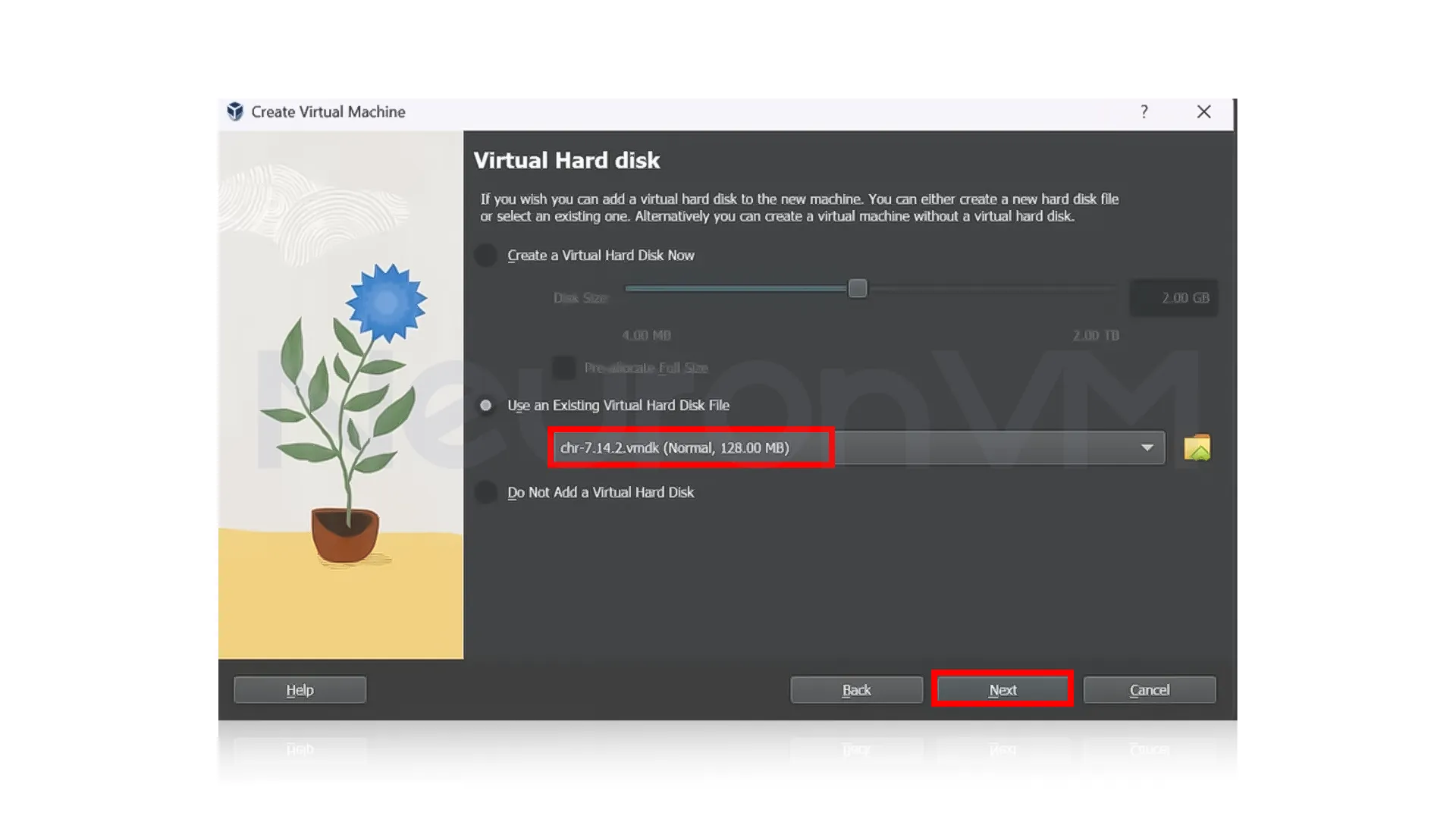Click the Help button

coord(300,690)
